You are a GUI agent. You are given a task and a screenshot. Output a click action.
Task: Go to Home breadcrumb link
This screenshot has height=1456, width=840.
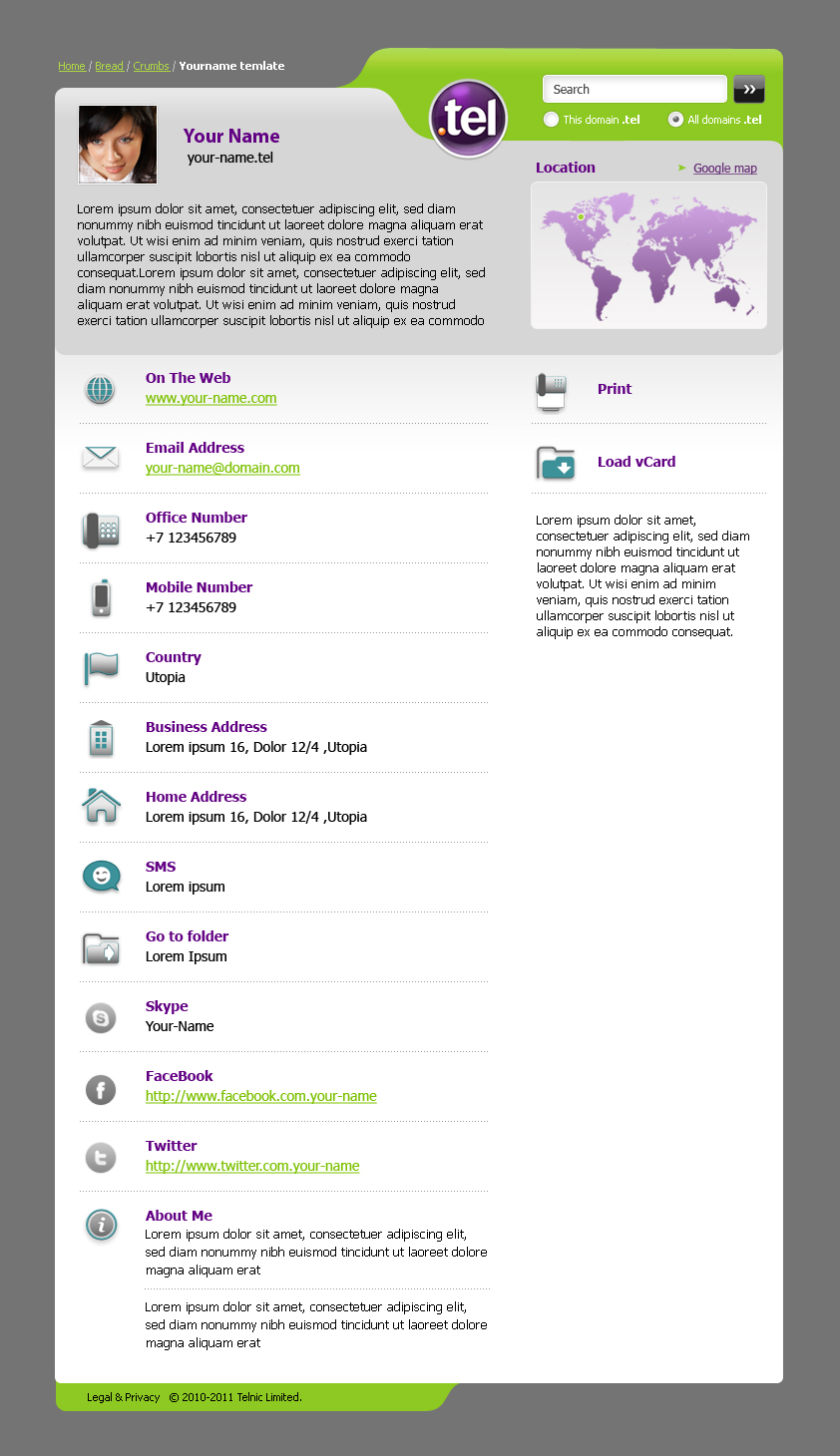pos(72,66)
